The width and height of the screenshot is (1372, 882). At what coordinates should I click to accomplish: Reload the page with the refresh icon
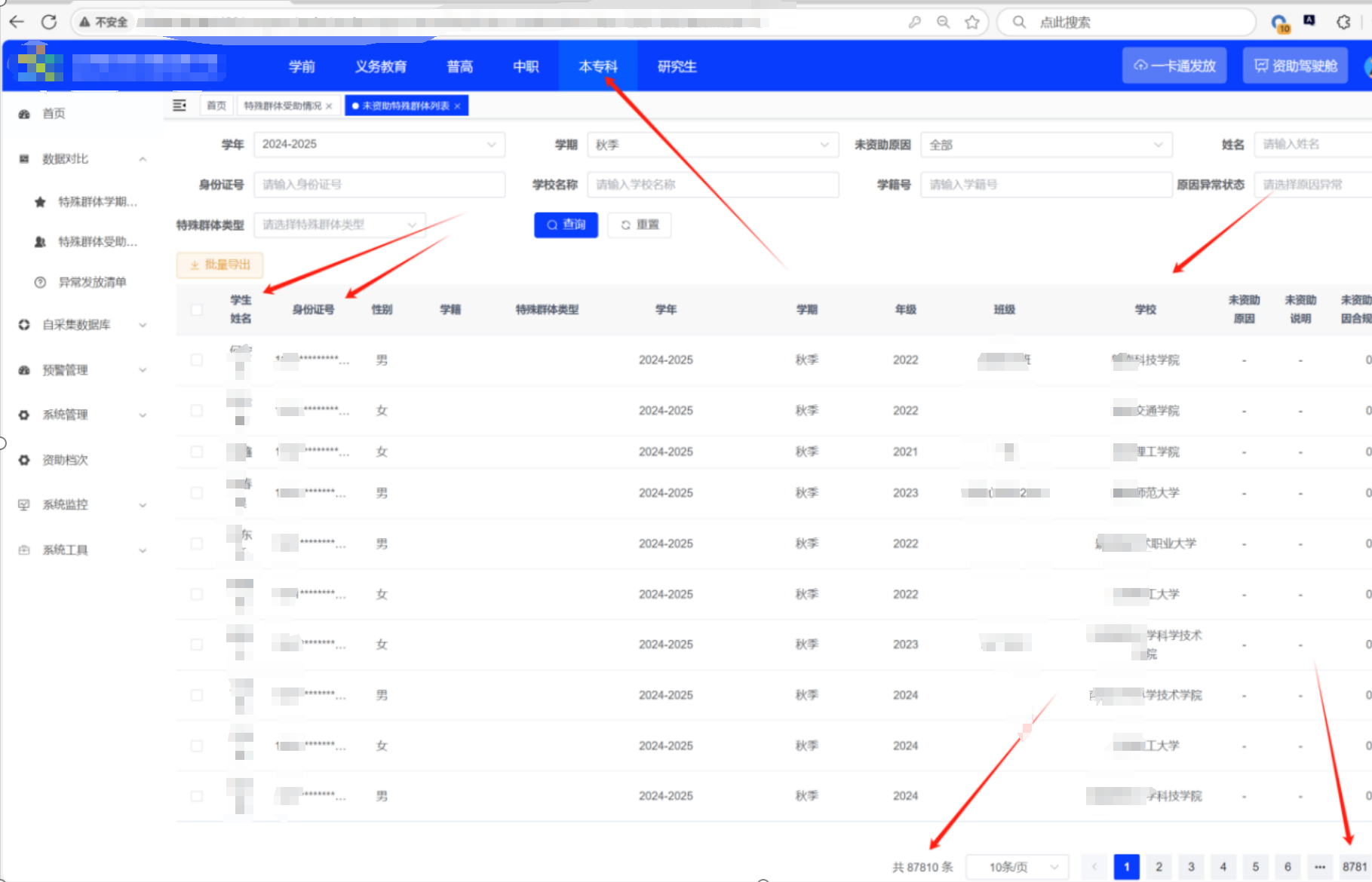[x=49, y=22]
